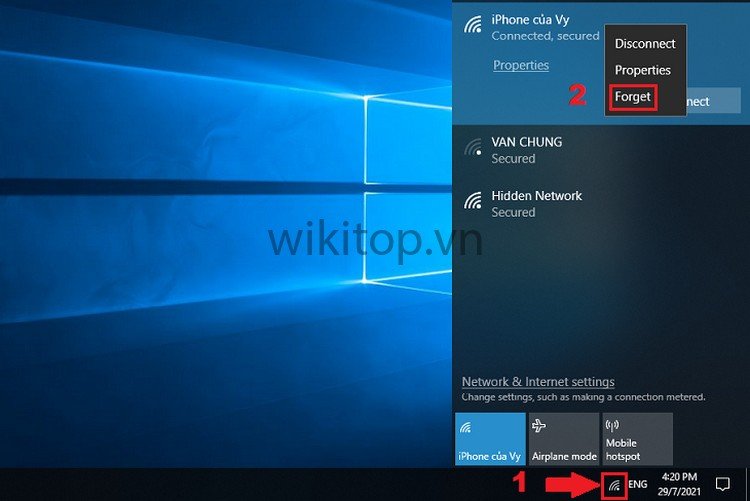Click the signal icon next to VAN CHUNG

pos(473,148)
